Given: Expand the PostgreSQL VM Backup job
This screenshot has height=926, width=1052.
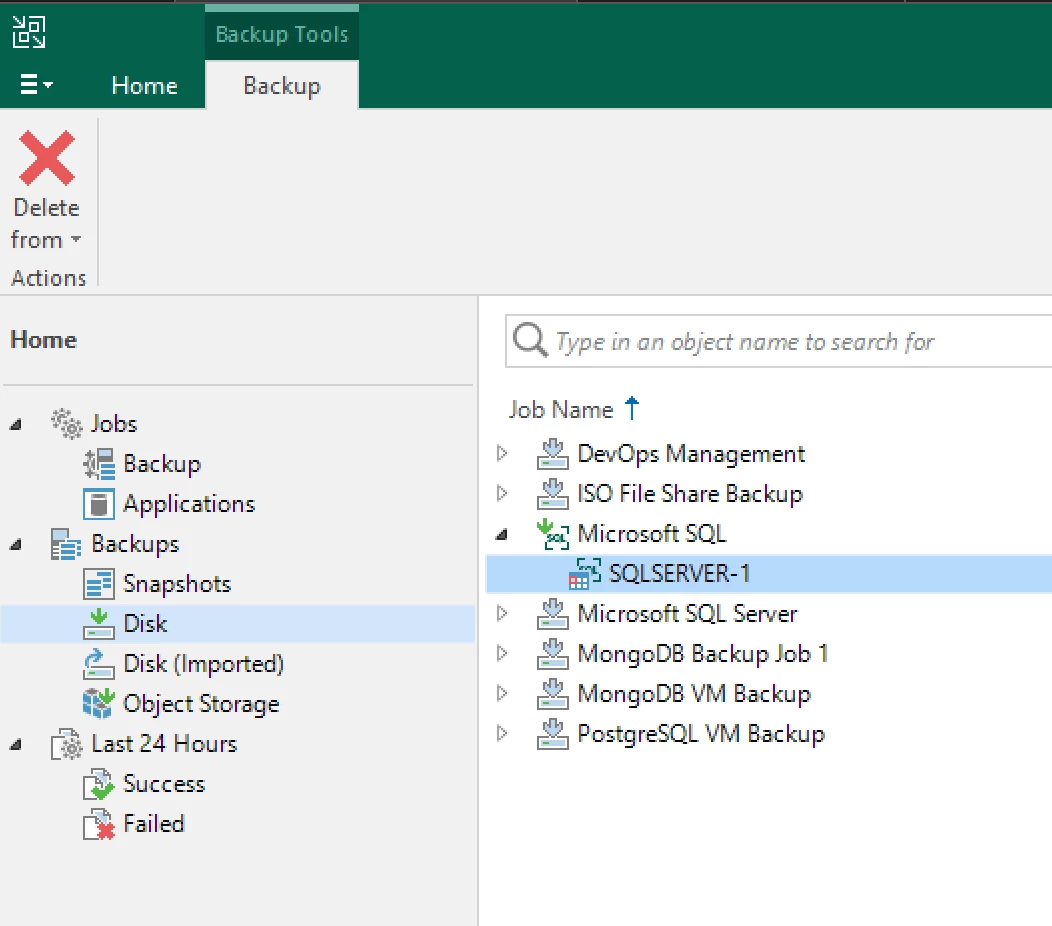Looking at the screenshot, I should (502, 733).
